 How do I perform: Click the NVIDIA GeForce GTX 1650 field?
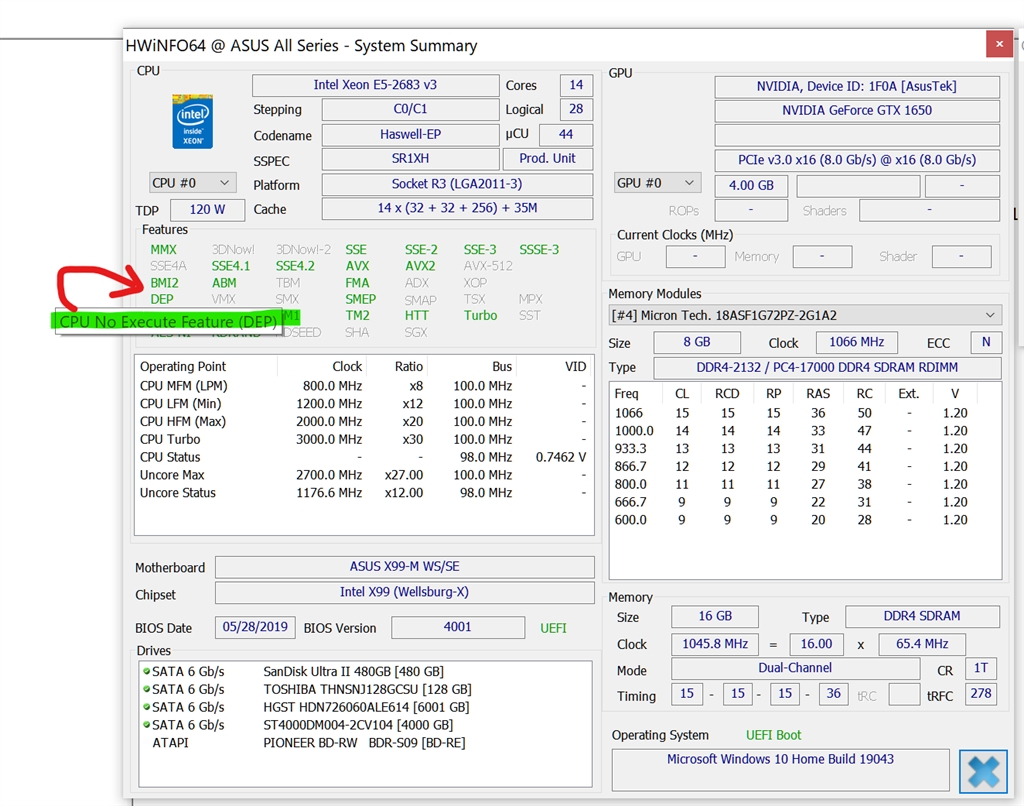point(856,110)
